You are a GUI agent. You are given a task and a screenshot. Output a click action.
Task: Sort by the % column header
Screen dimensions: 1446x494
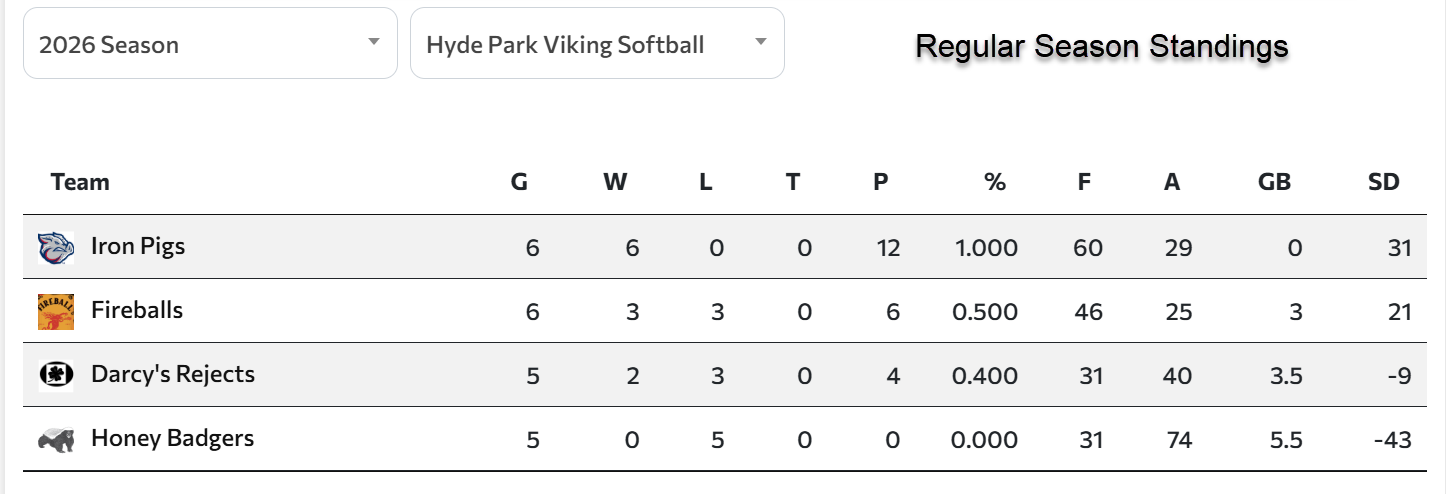[994, 182]
